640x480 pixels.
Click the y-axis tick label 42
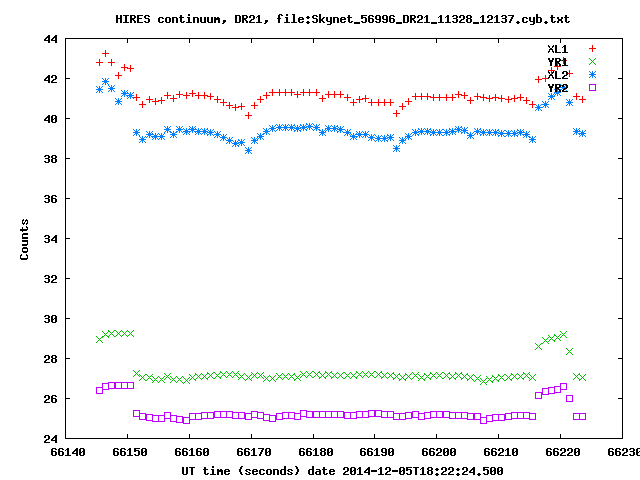[51, 79]
